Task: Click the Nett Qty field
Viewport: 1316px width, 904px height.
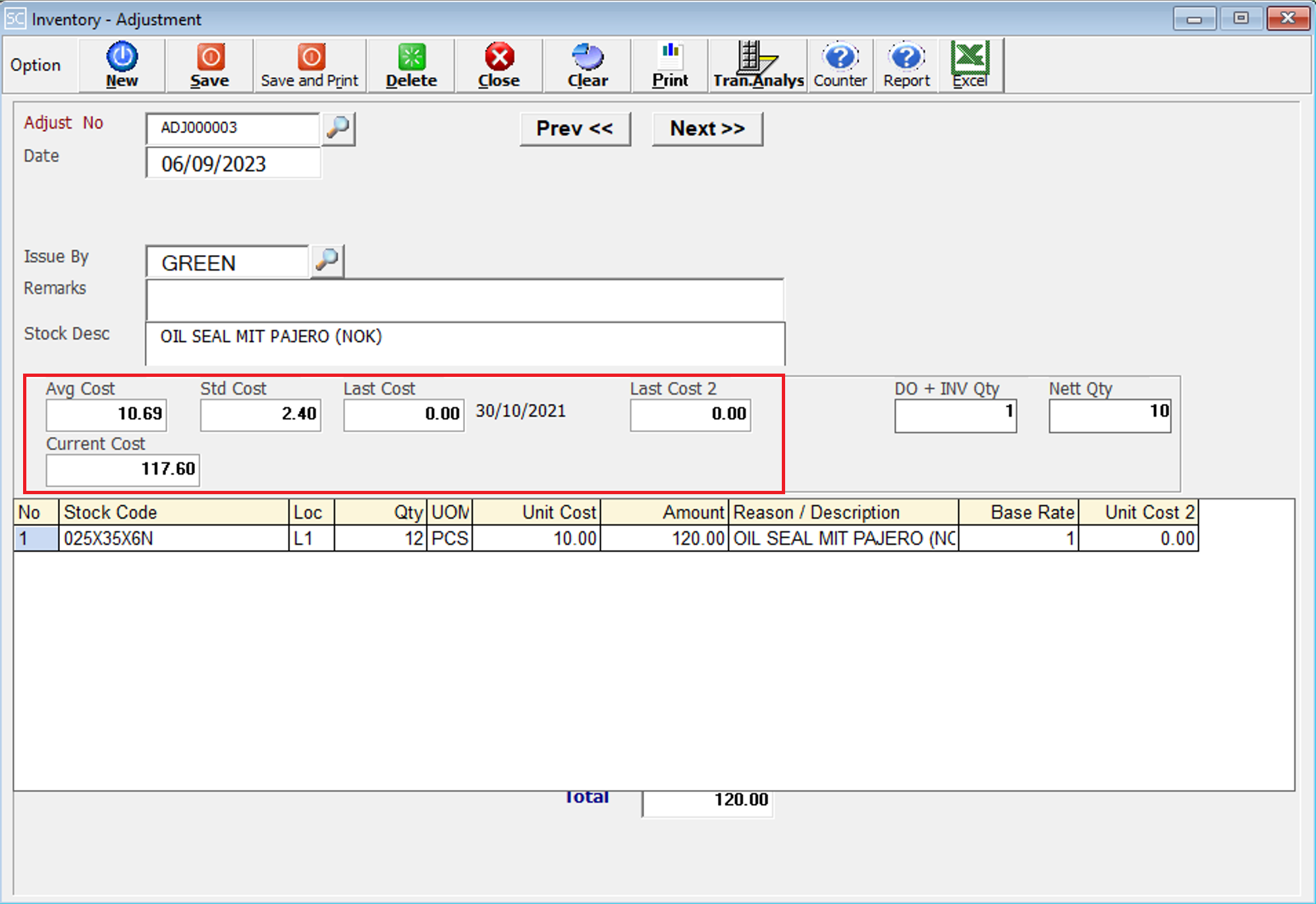Action: click(1110, 416)
